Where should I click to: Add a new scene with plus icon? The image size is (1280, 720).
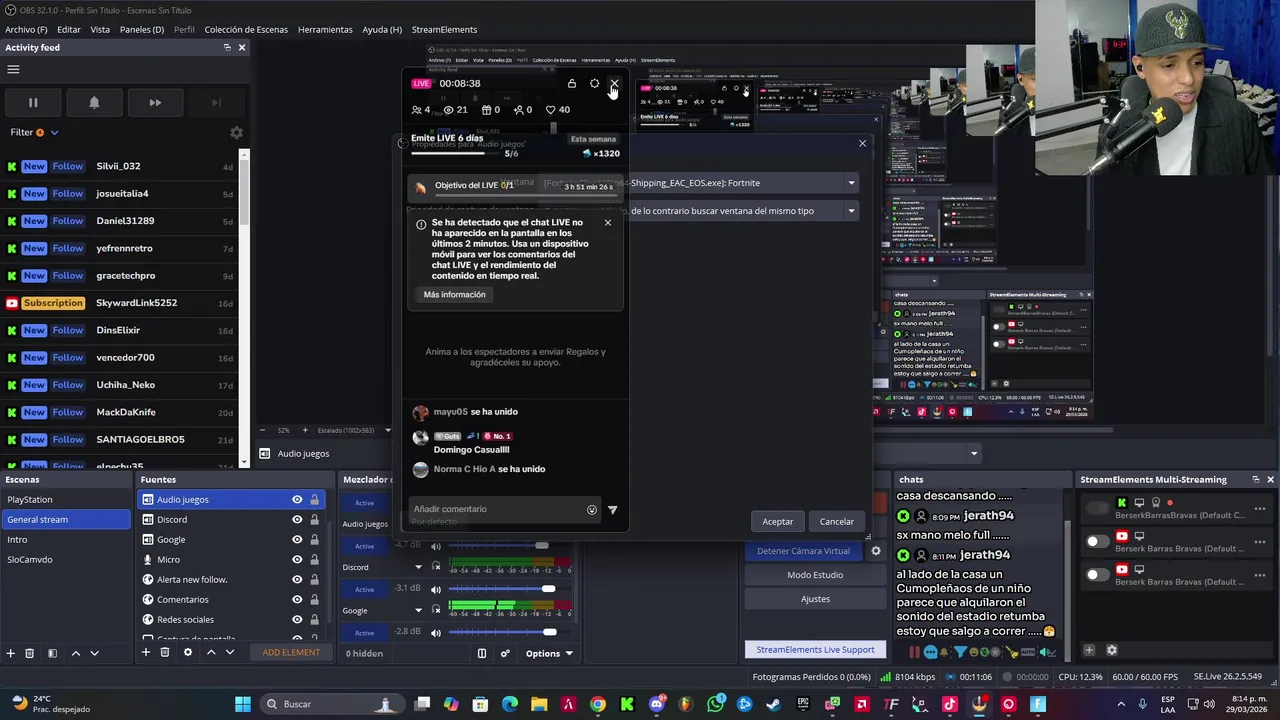click(x=10, y=653)
